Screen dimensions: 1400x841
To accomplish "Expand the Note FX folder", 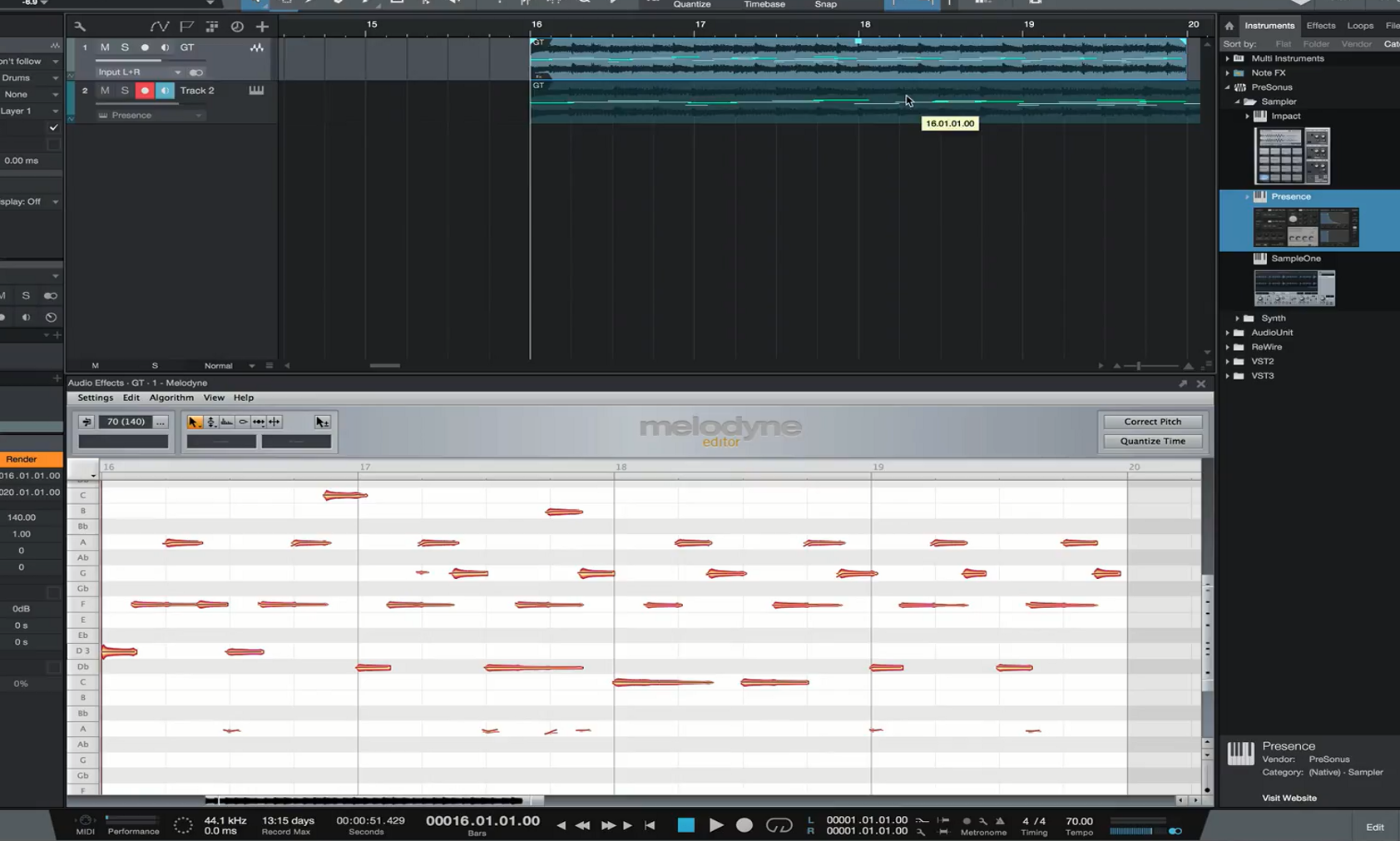I will point(1227,72).
